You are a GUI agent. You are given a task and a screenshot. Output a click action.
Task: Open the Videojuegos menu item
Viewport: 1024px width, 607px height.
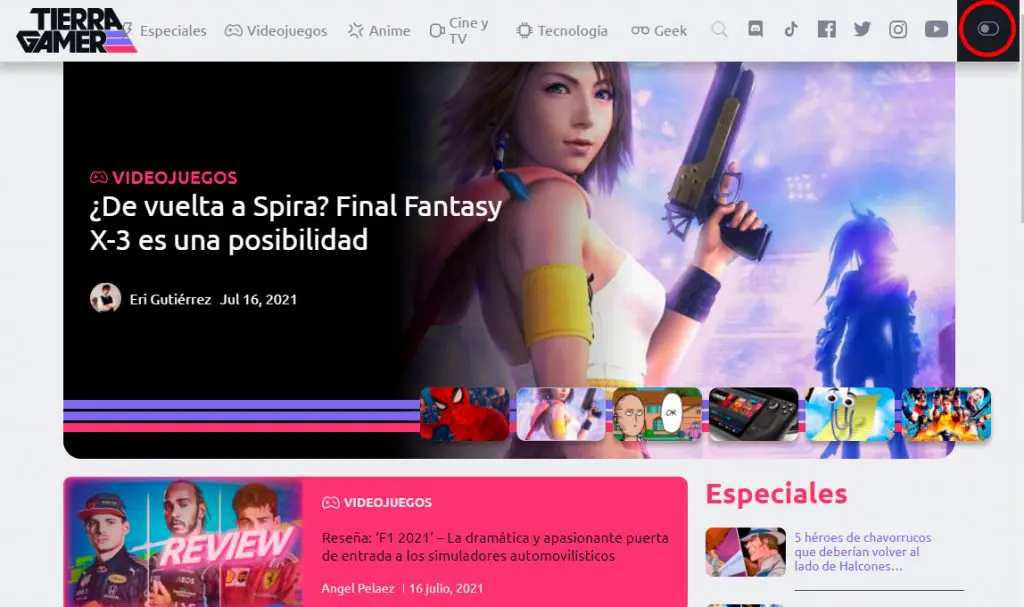276,31
